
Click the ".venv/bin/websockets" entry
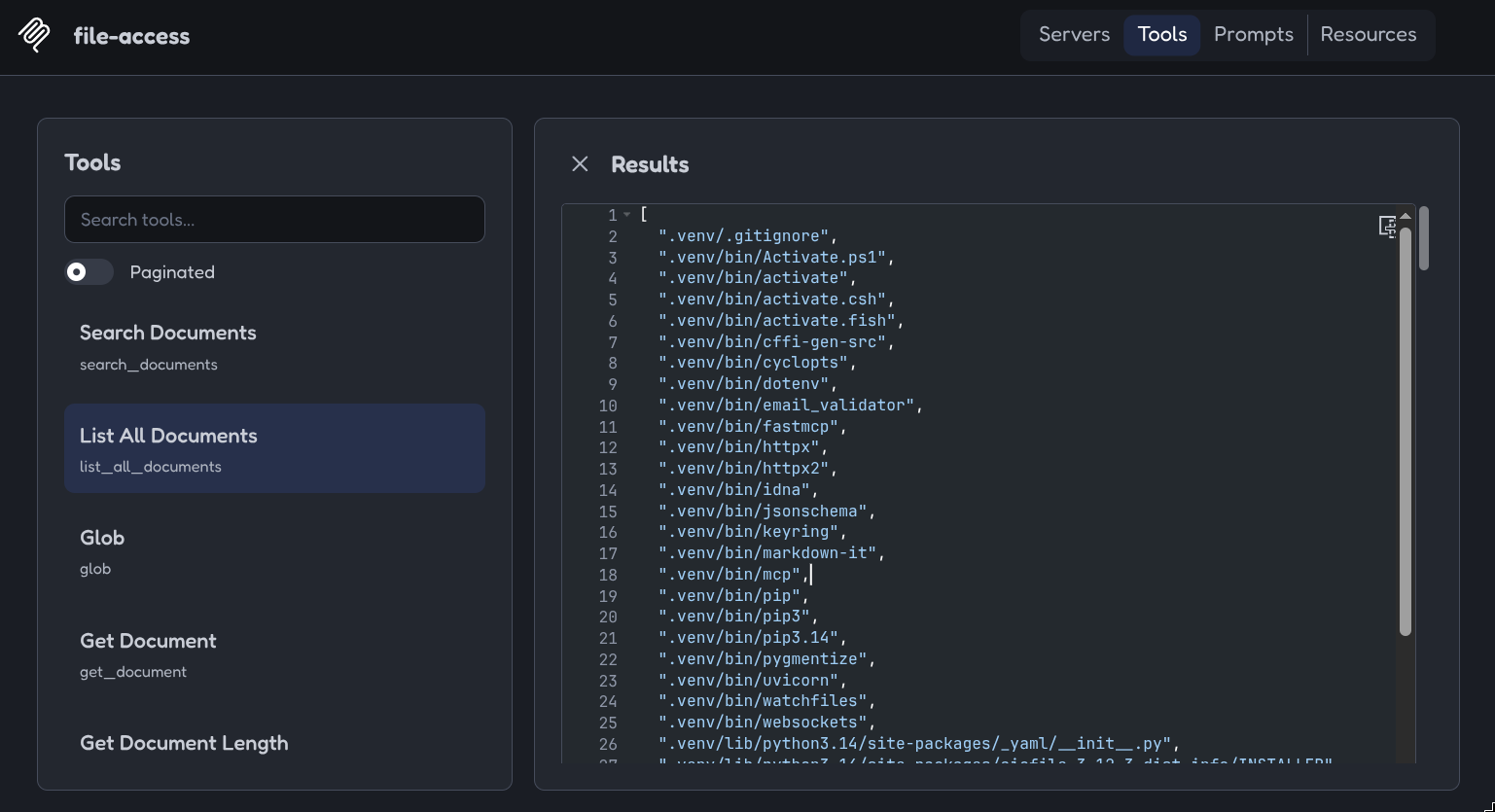767,723
